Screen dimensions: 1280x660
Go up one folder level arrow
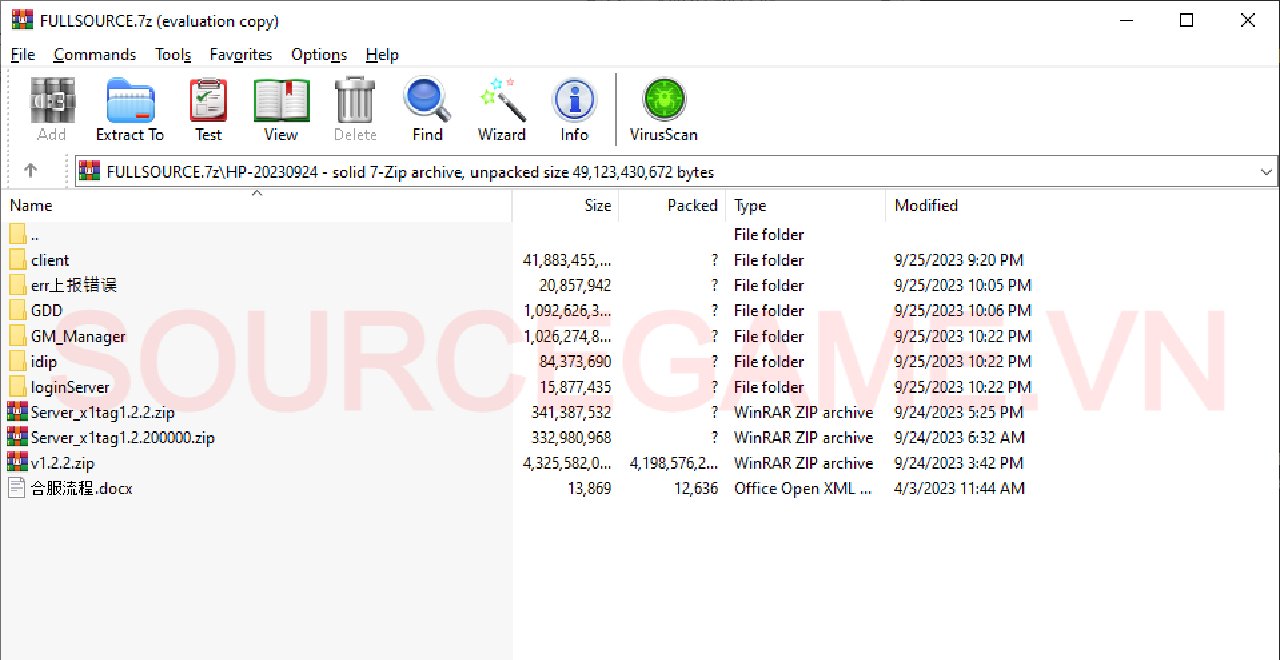click(30, 171)
